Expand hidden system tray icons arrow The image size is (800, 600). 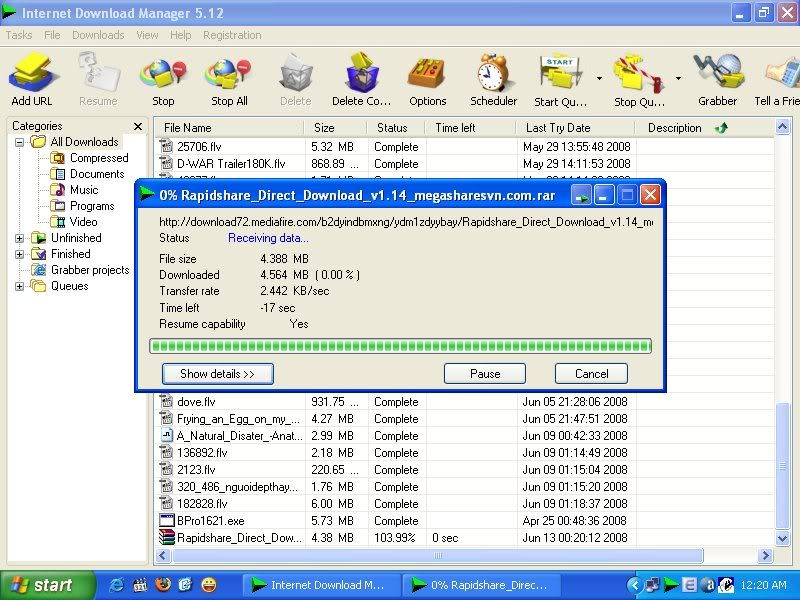tap(634, 585)
